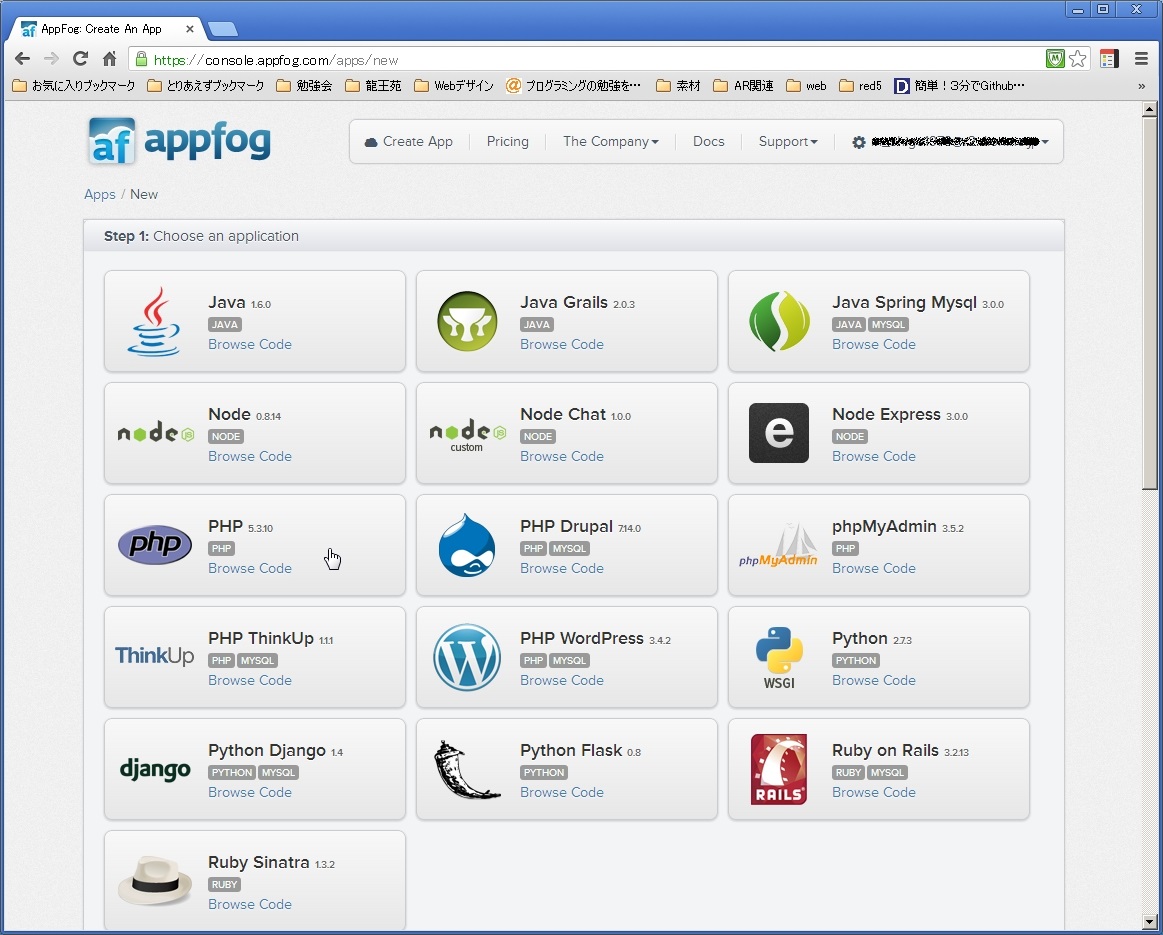
Task: Open the browser home page icon
Action: coord(109,59)
